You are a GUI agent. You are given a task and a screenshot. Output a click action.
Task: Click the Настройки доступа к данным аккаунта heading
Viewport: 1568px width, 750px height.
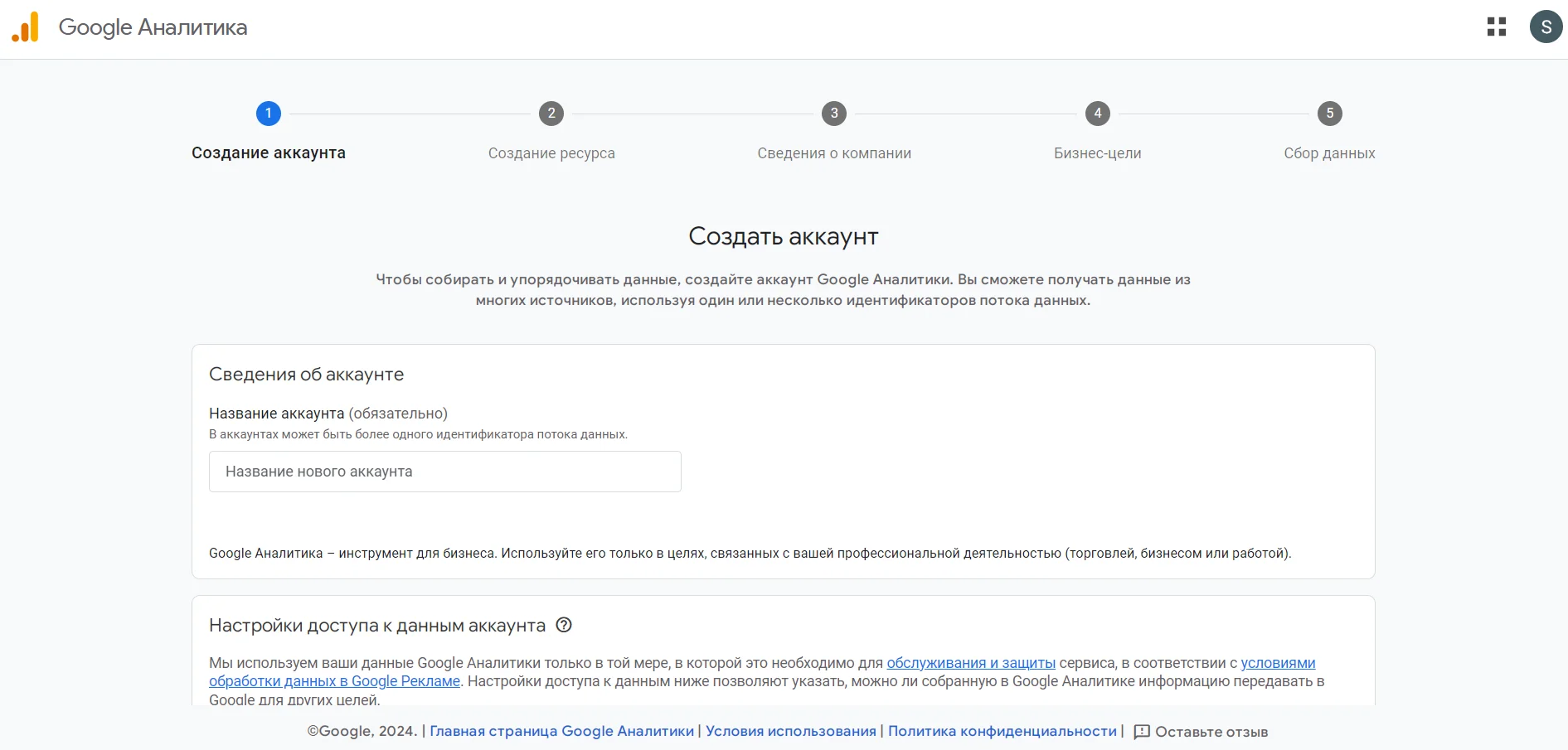pyautogui.click(x=377, y=626)
